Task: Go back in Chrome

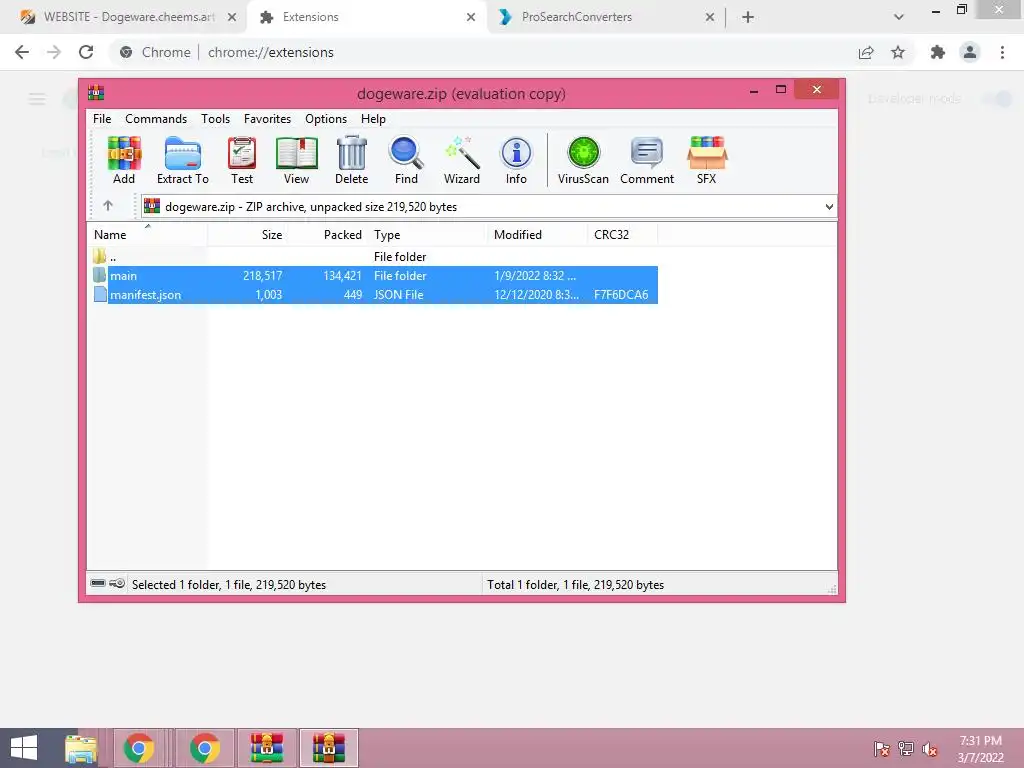Action: coord(22,52)
